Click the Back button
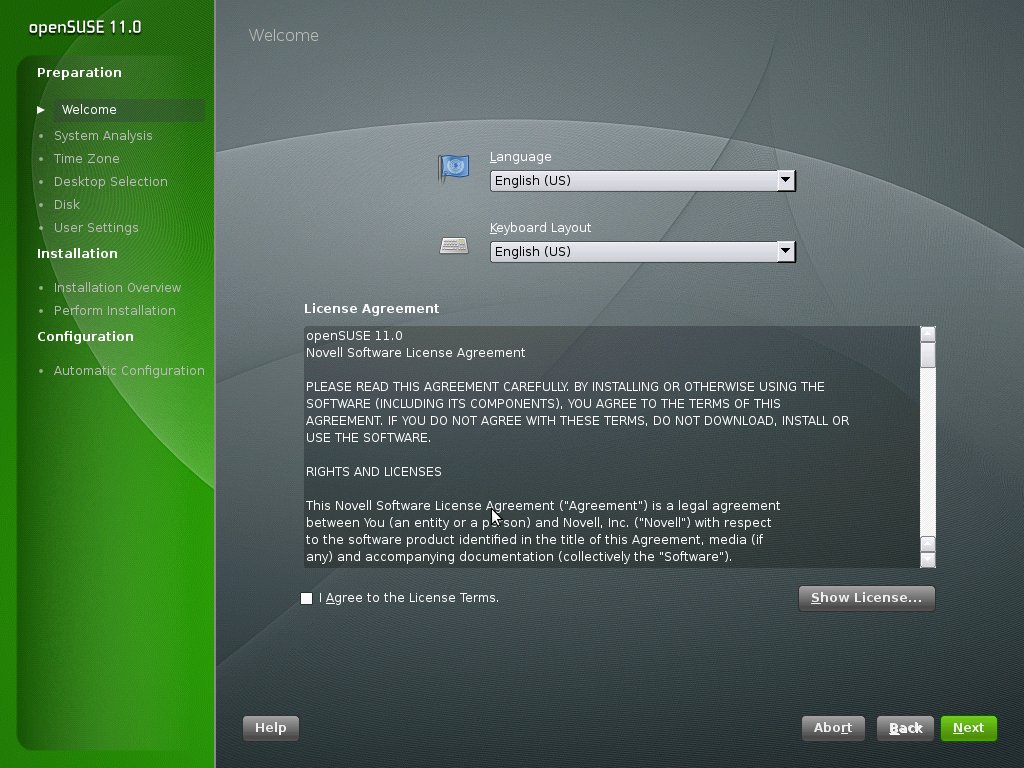Image resolution: width=1024 pixels, height=768 pixels. [x=905, y=728]
